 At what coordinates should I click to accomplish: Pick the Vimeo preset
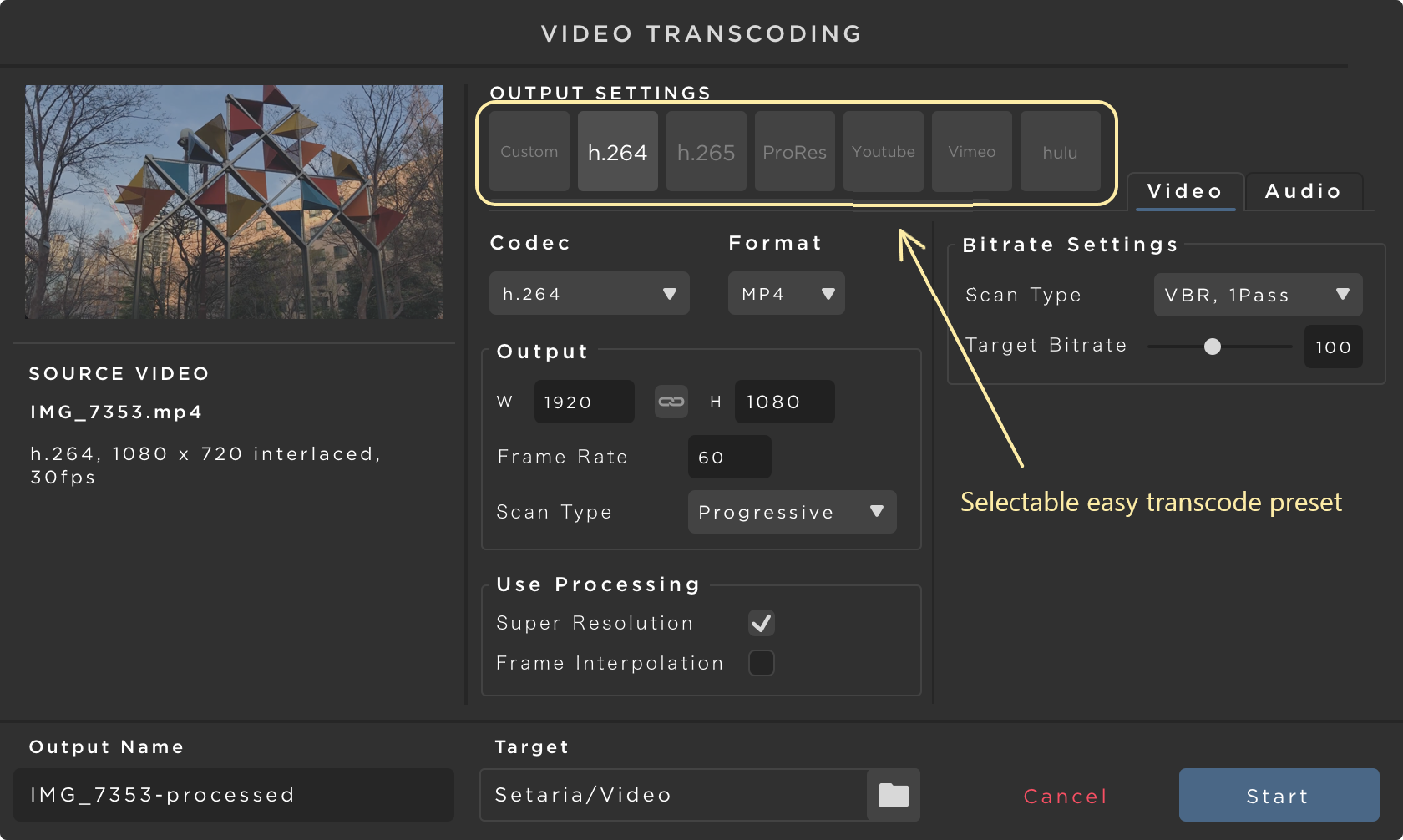pyautogui.click(x=972, y=151)
